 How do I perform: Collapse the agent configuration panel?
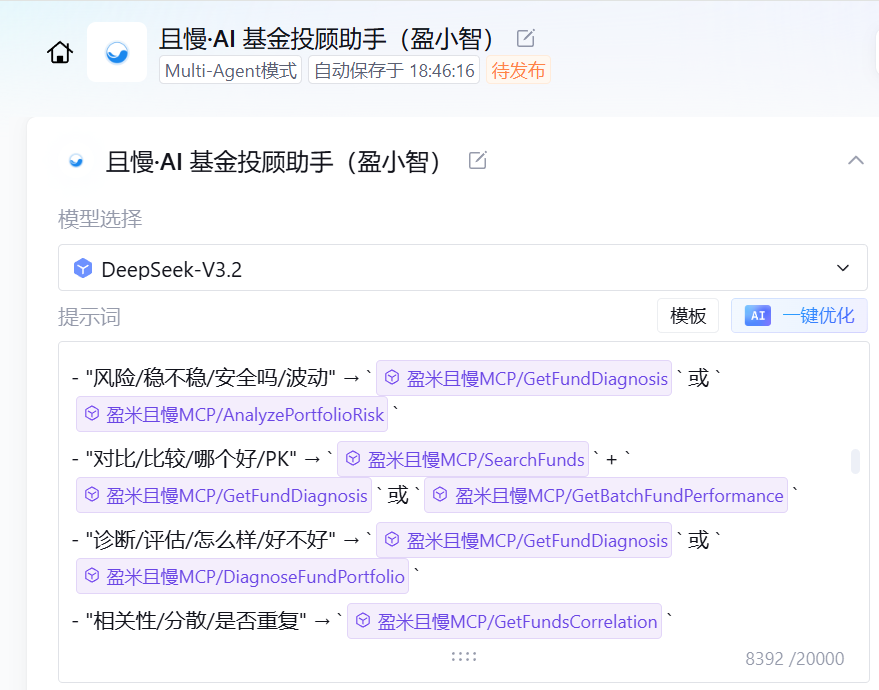pyautogui.click(x=855, y=160)
